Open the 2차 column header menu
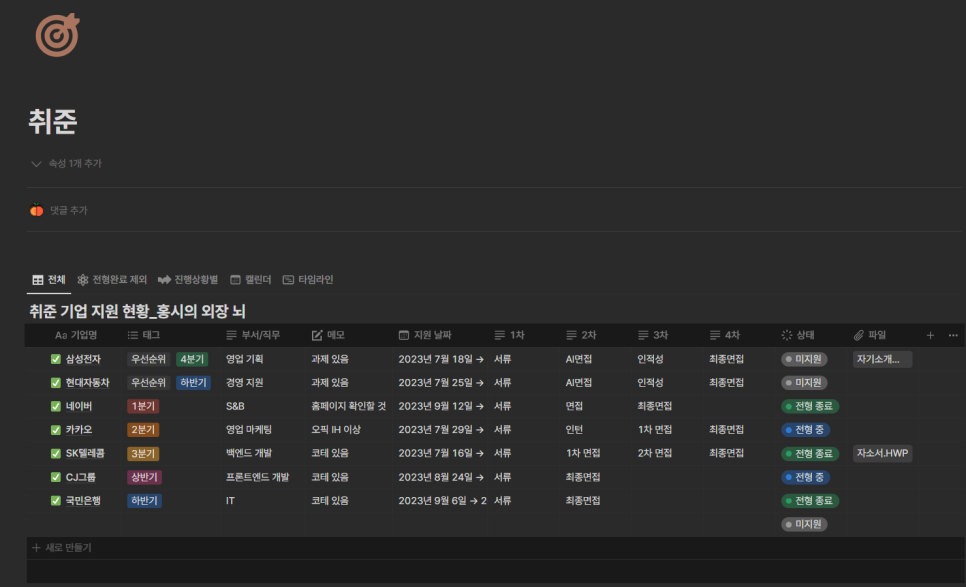 click(581, 335)
